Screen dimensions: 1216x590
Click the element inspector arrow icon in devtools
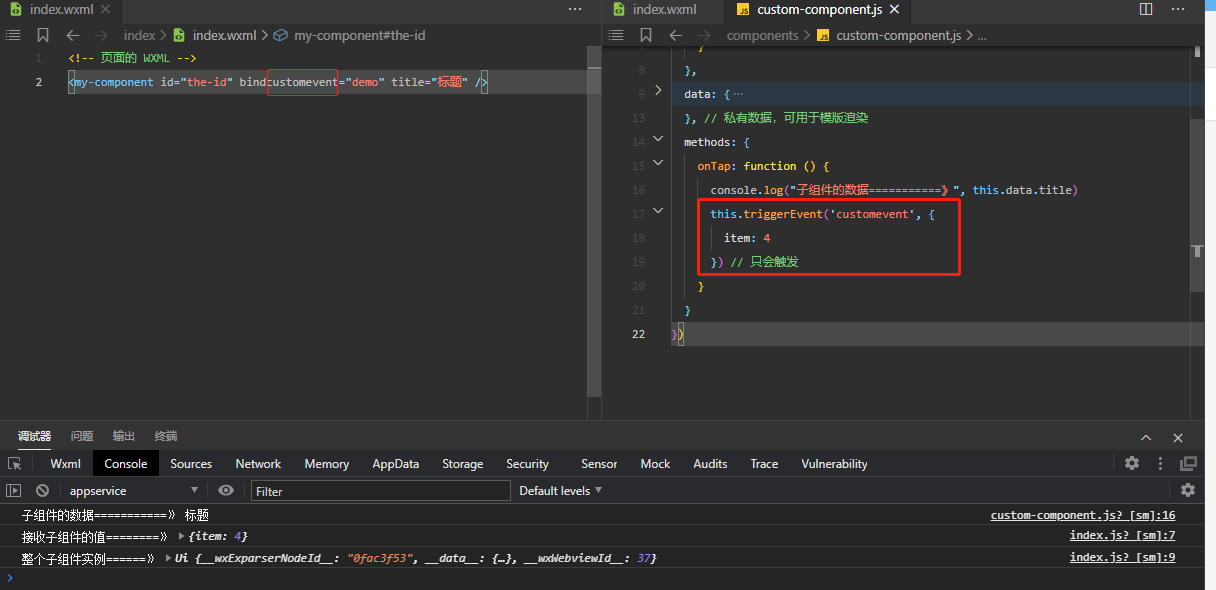tap(14, 464)
